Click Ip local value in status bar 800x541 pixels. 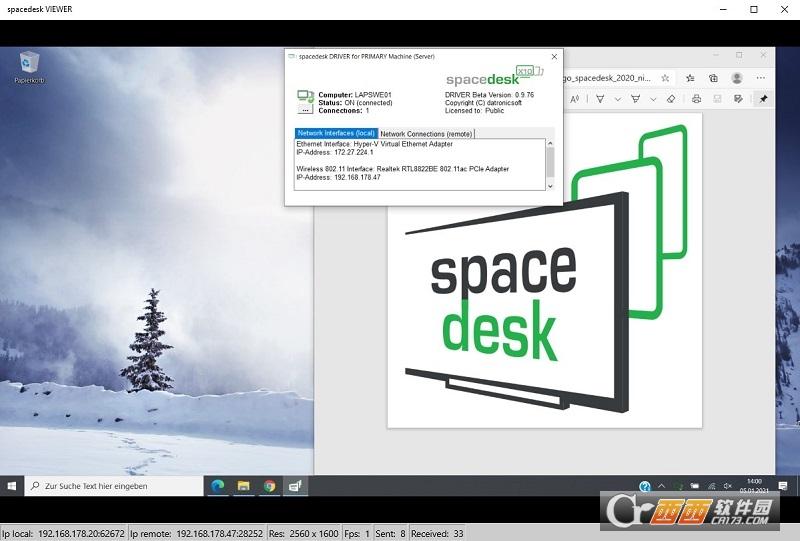point(81,533)
